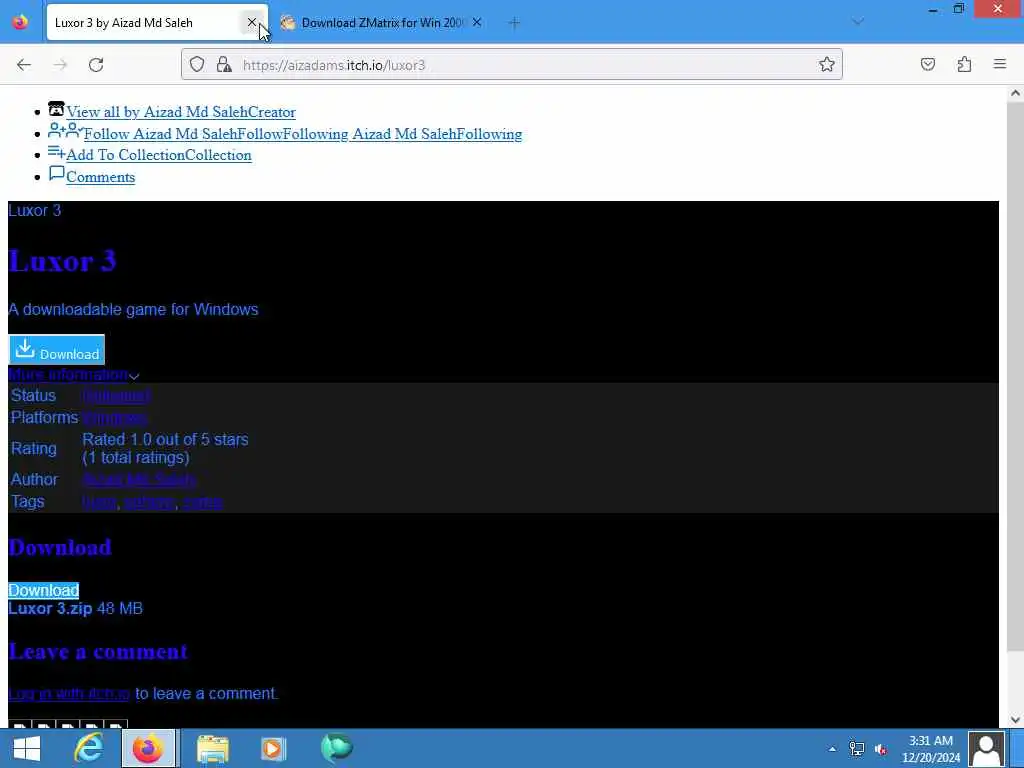Click the muted volume tray icon

coord(881,749)
